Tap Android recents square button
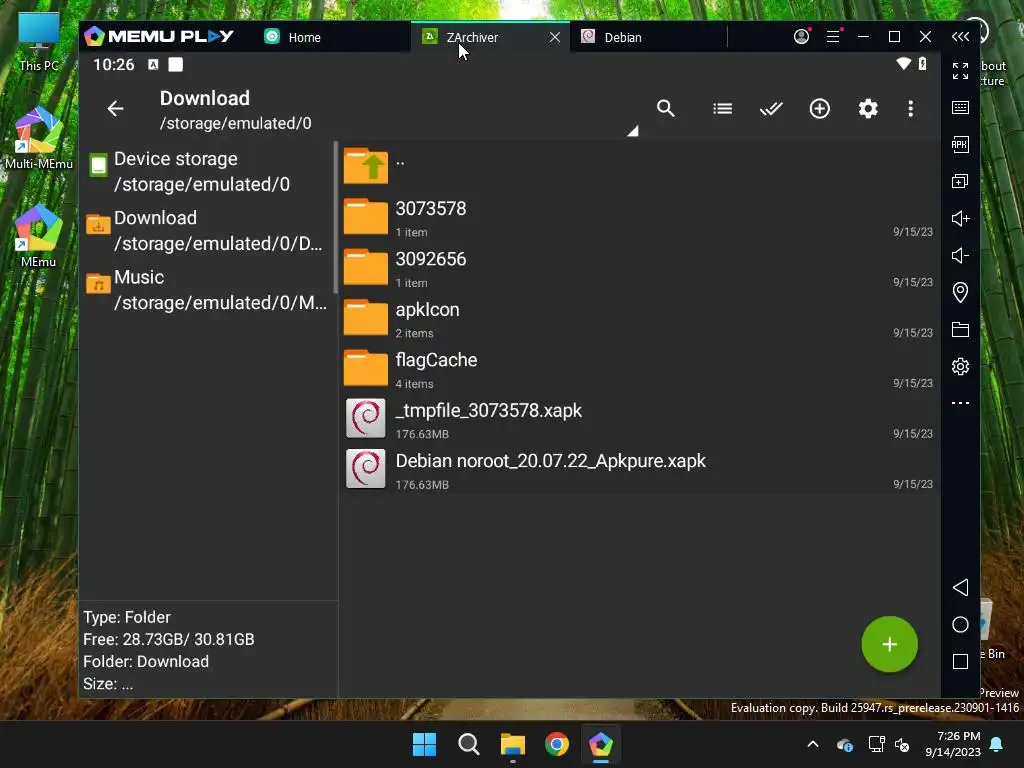This screenshot has height=768, width=1024. click(x=960, y=662)
